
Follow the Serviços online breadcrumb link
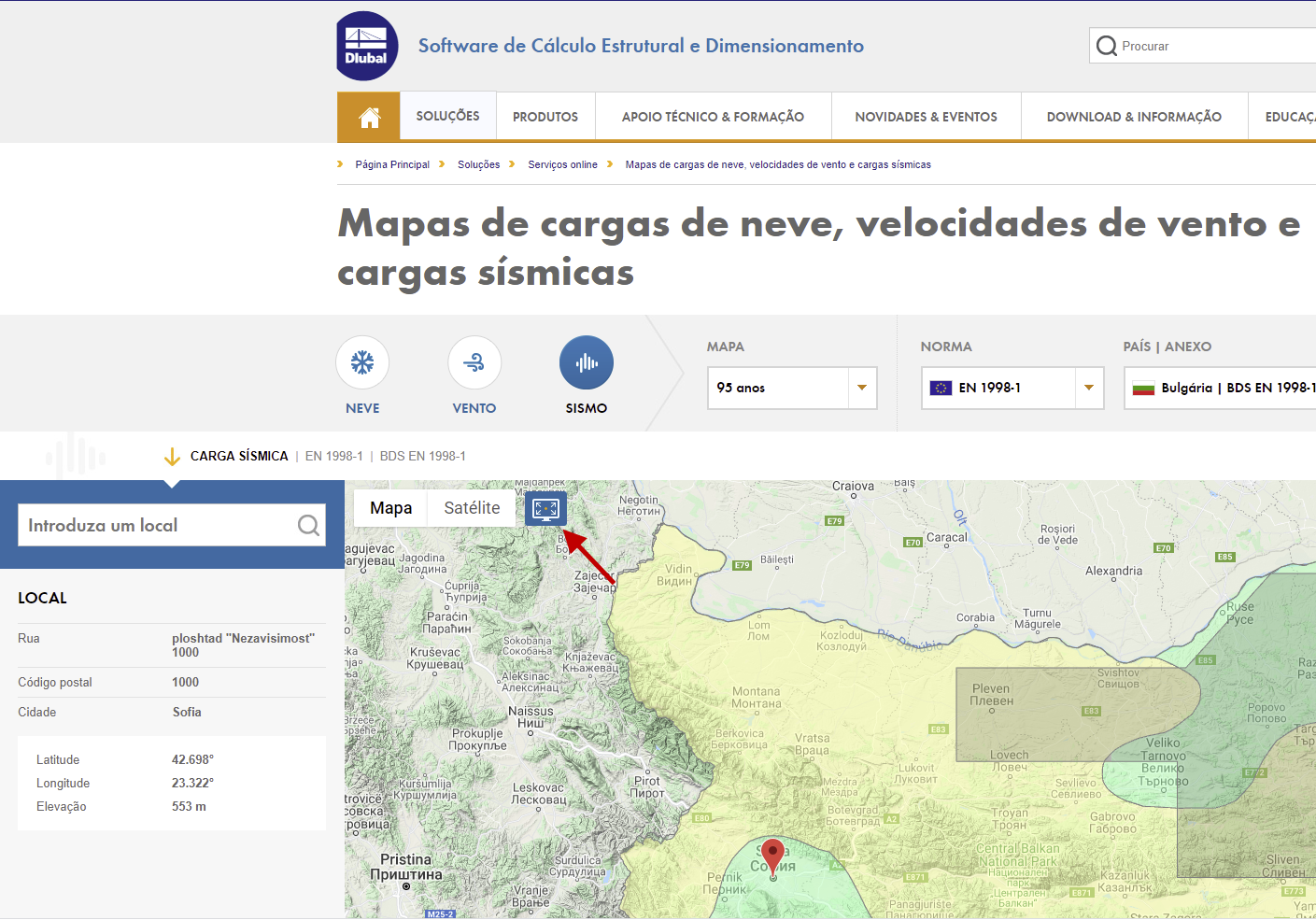click(562, 164)
